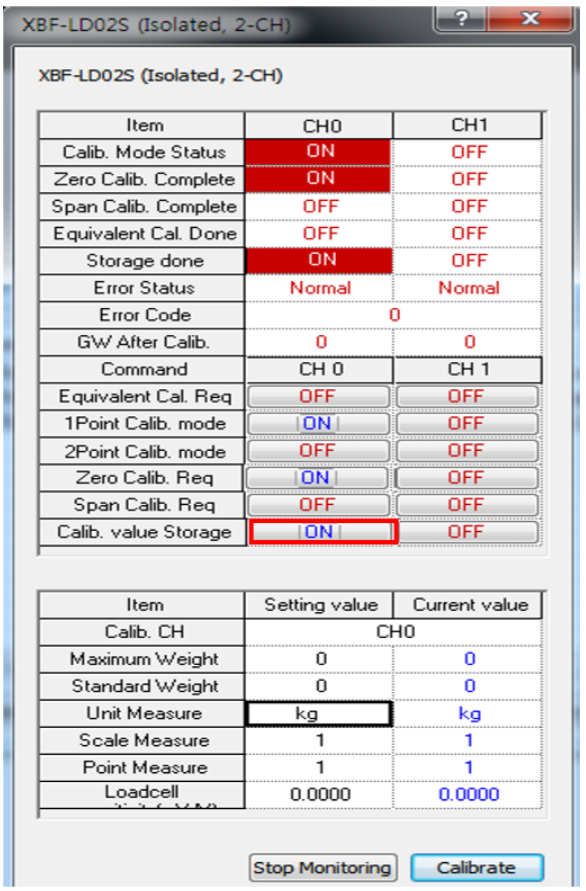Toggle CH 0 2Point Calib. mode
Viewport: 586px width, 891px height.
318,451
